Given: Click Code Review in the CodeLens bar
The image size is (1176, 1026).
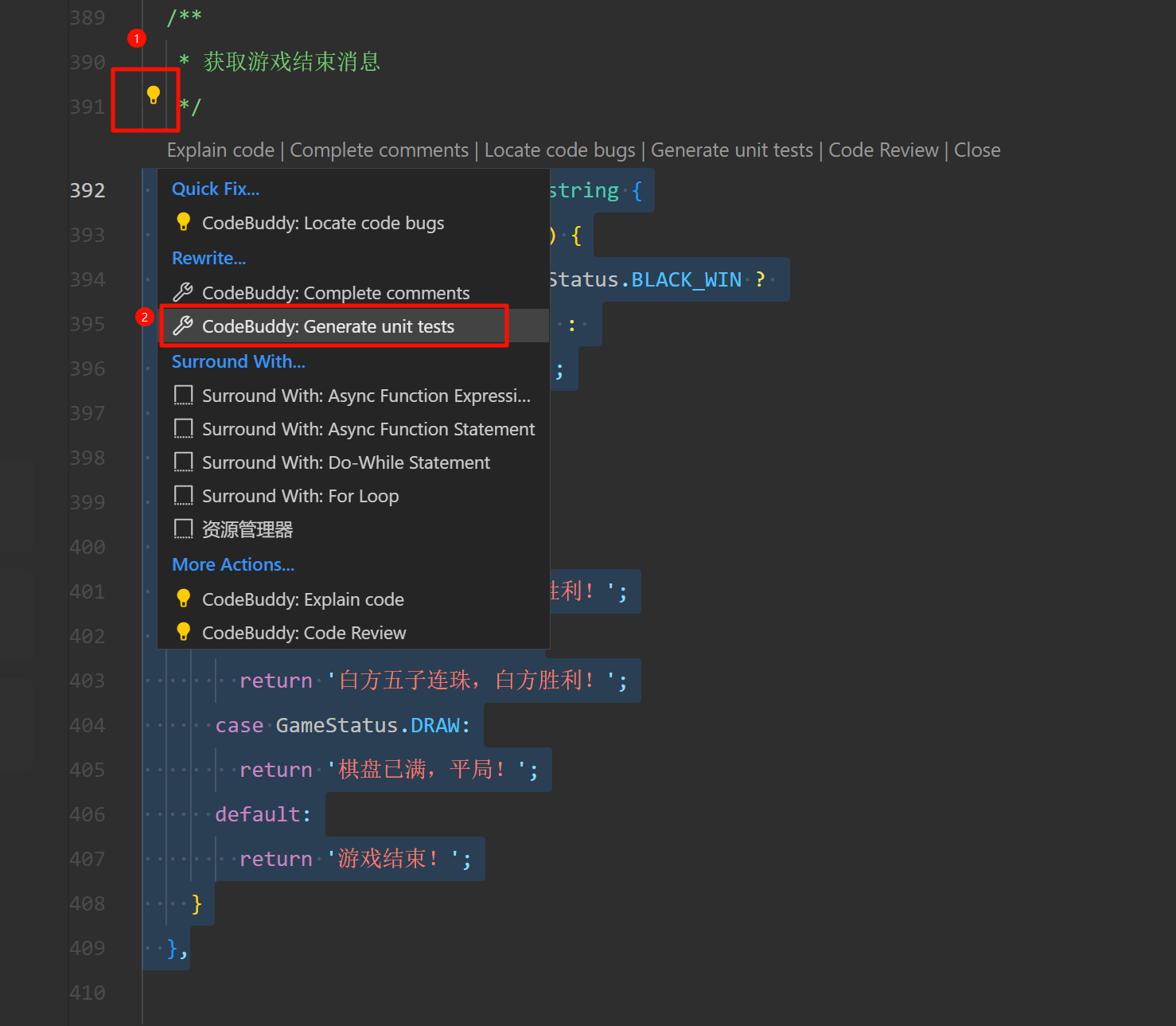Looking at the screenshot, I should [x=883, y=150].
